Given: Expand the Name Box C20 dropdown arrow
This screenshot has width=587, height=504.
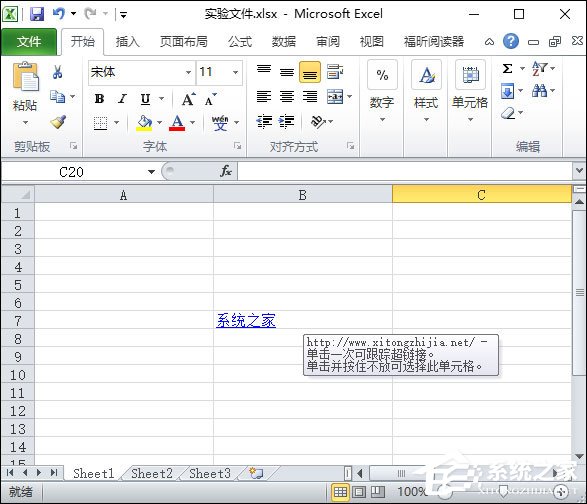Looking at the screenshot, I should 151,172.
